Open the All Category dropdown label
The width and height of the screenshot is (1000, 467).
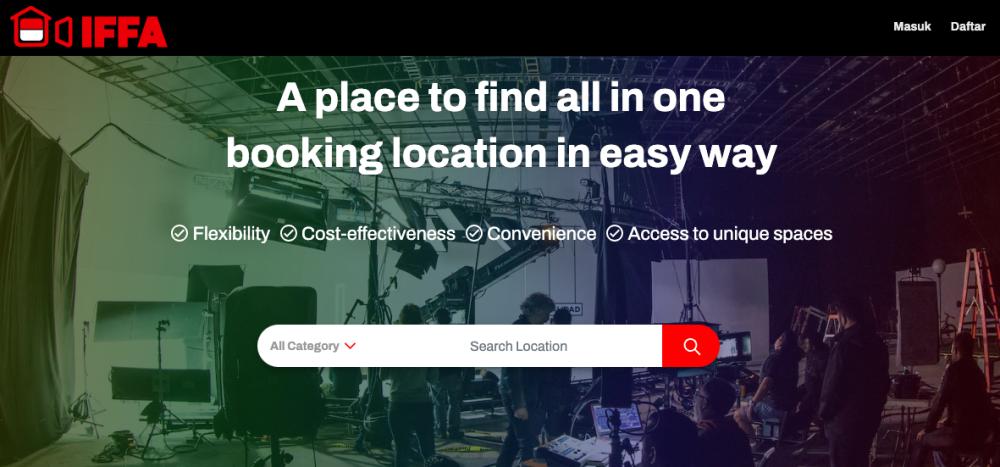[304, 346]
